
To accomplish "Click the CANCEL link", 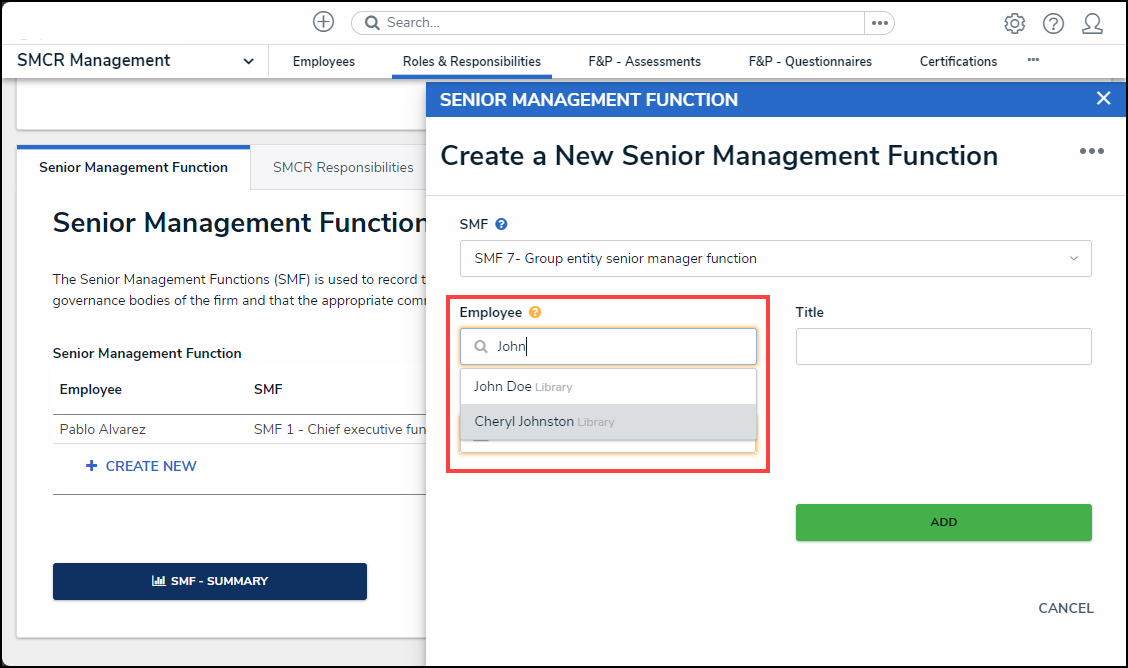I will [1065, 608].
